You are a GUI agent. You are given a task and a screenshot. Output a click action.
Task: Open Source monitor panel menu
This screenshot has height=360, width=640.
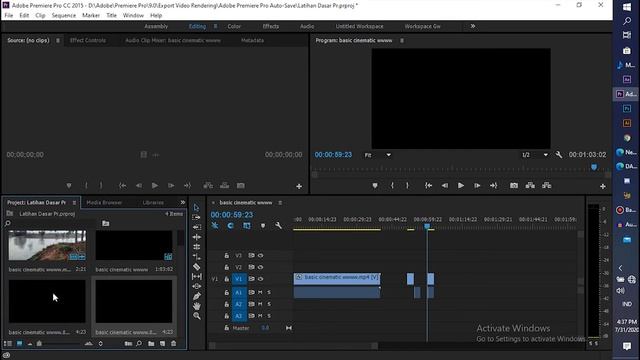click(58, 41)
